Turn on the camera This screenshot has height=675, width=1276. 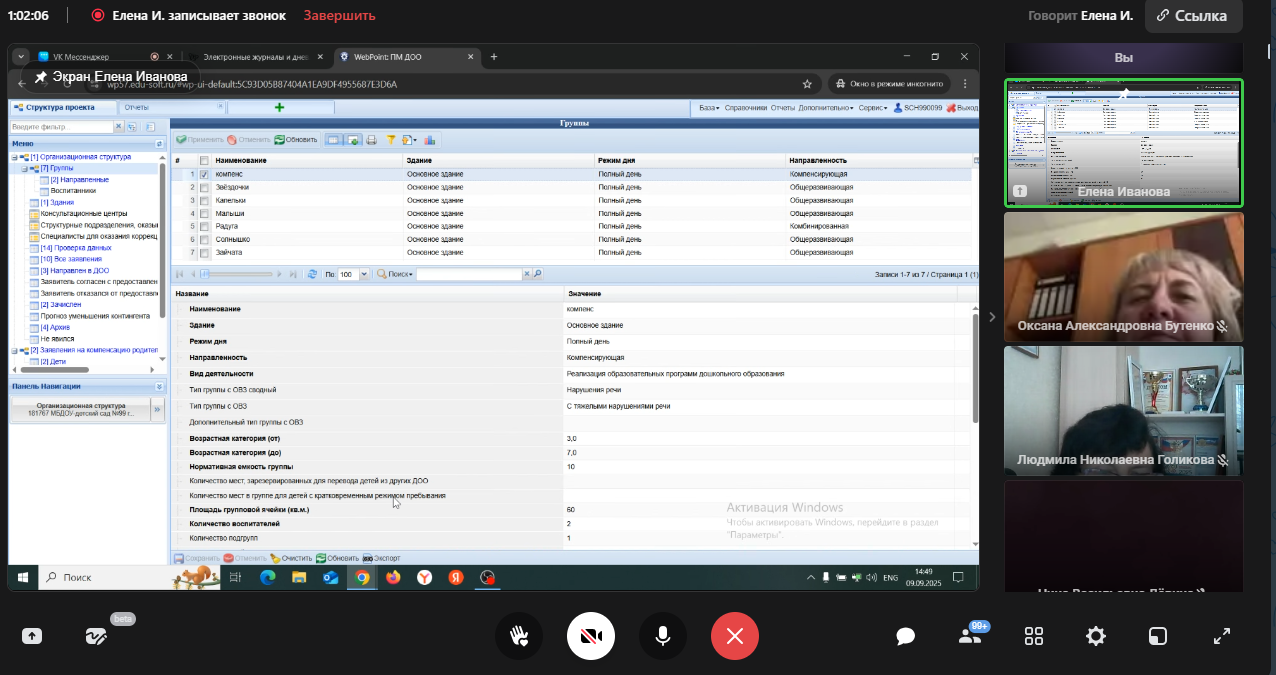[591, 636]
